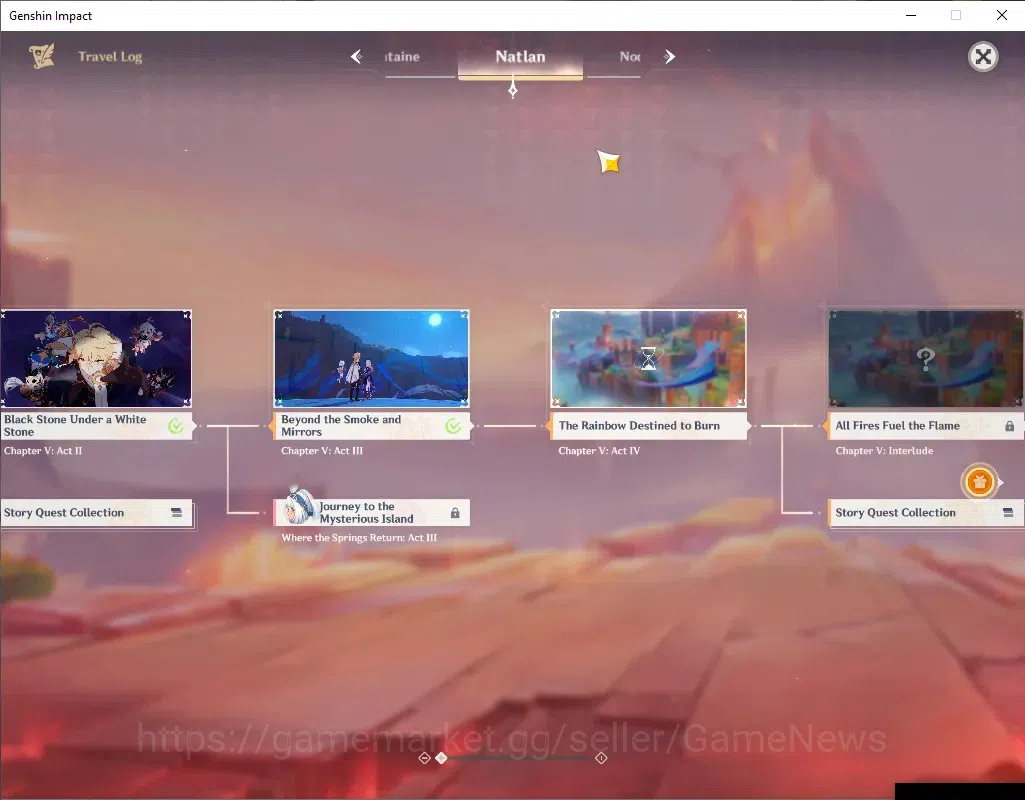1025x800 pixels.
Task: Switch to the Nod-Krai tab
Action: 614,57
